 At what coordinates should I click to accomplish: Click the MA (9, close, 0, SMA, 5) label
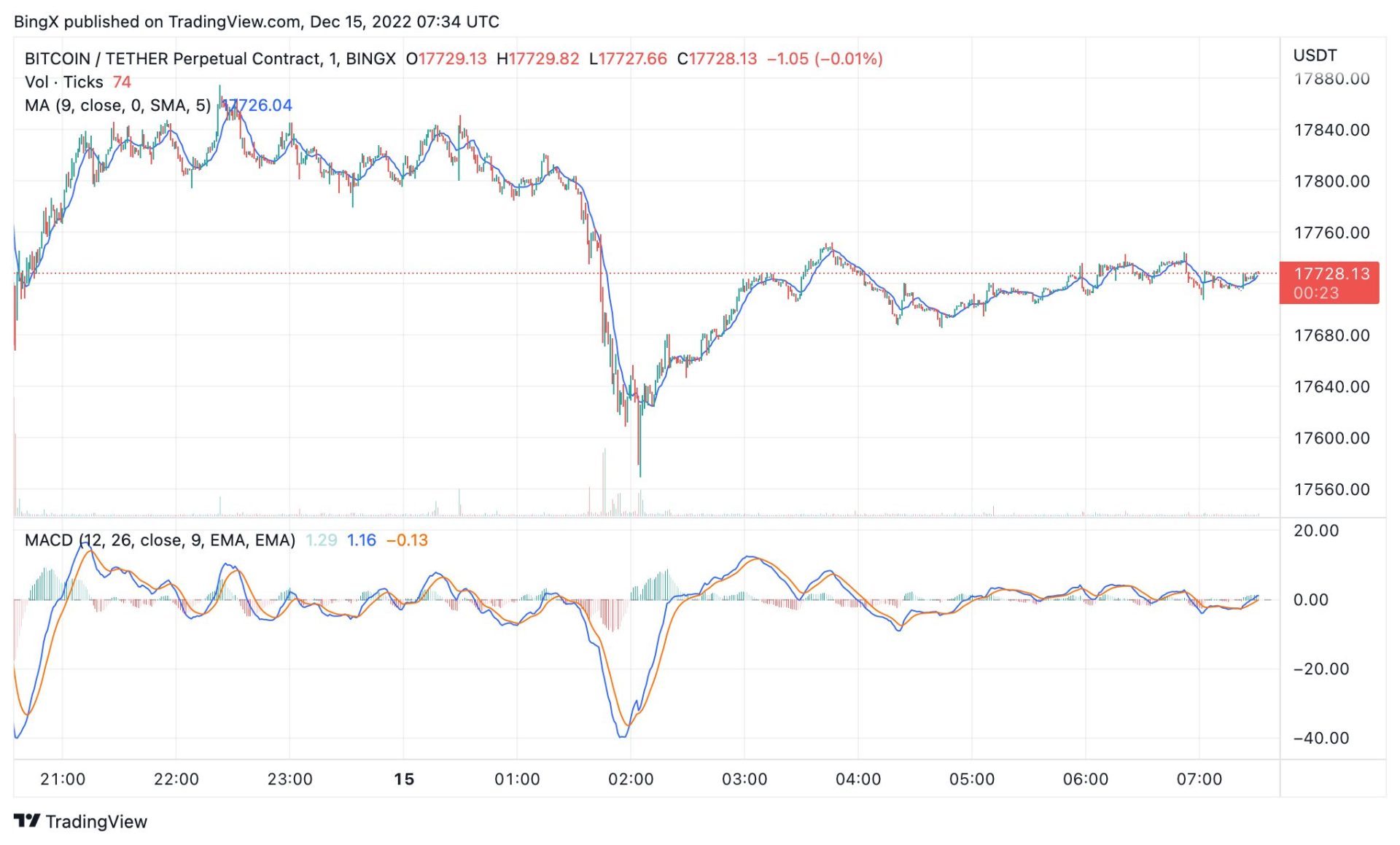point(117,105)
